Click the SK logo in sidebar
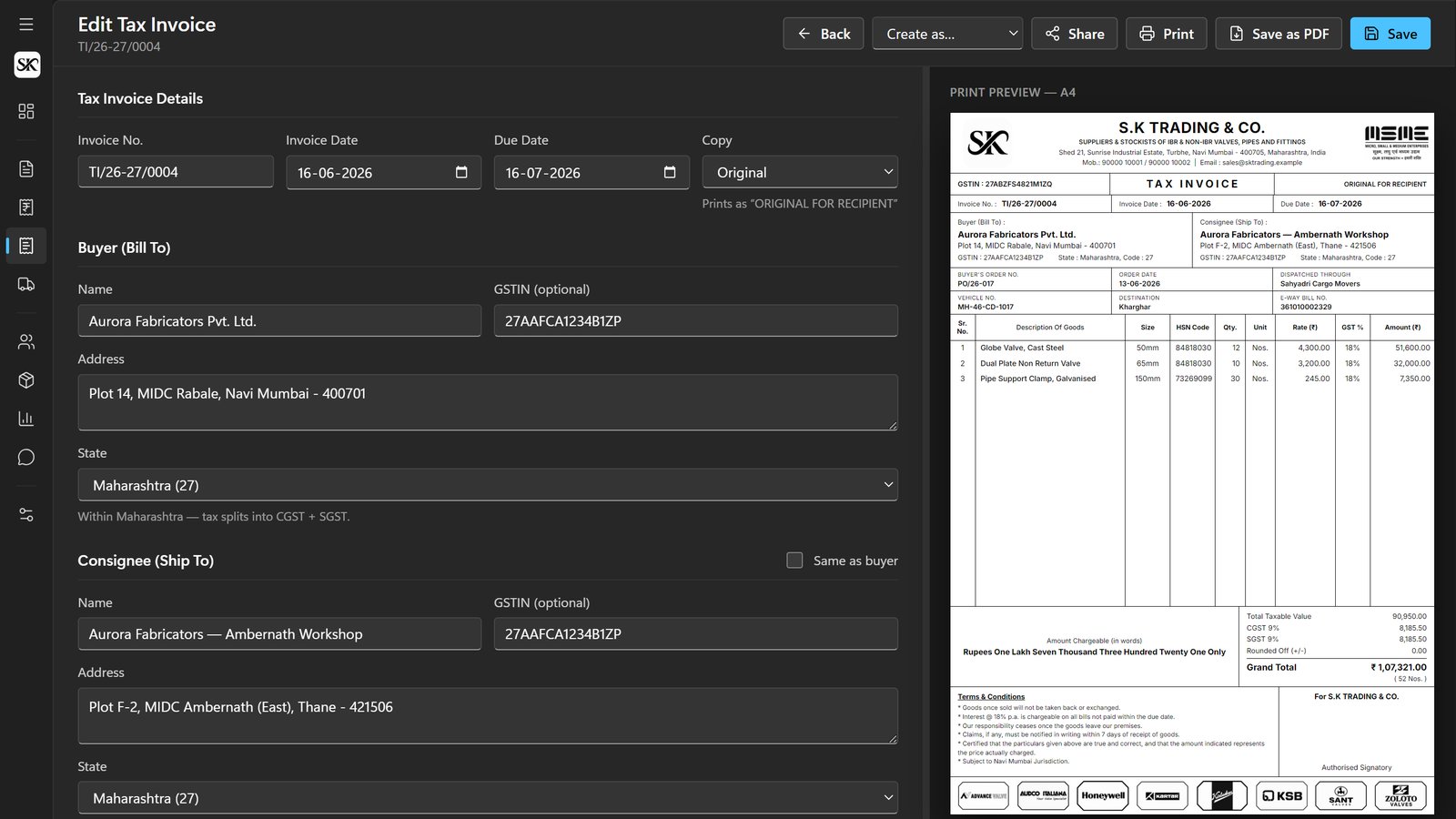 (27, 65)
